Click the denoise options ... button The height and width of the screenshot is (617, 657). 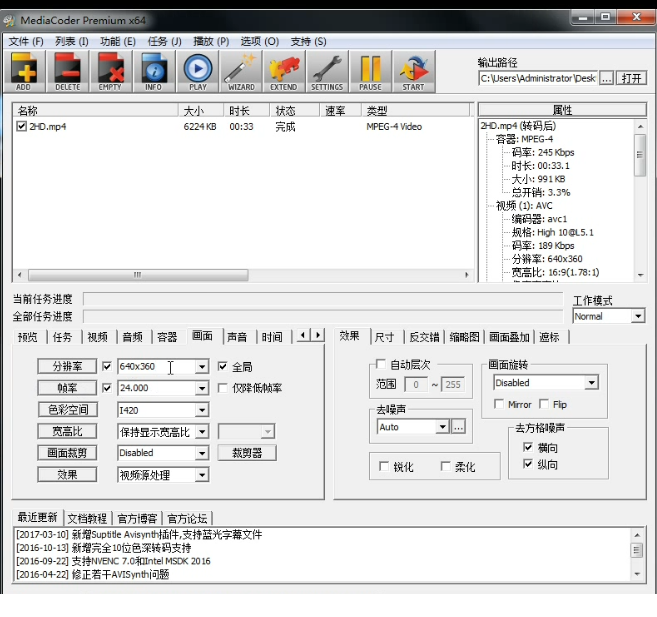pyautogui.click(x=458, y=427)
